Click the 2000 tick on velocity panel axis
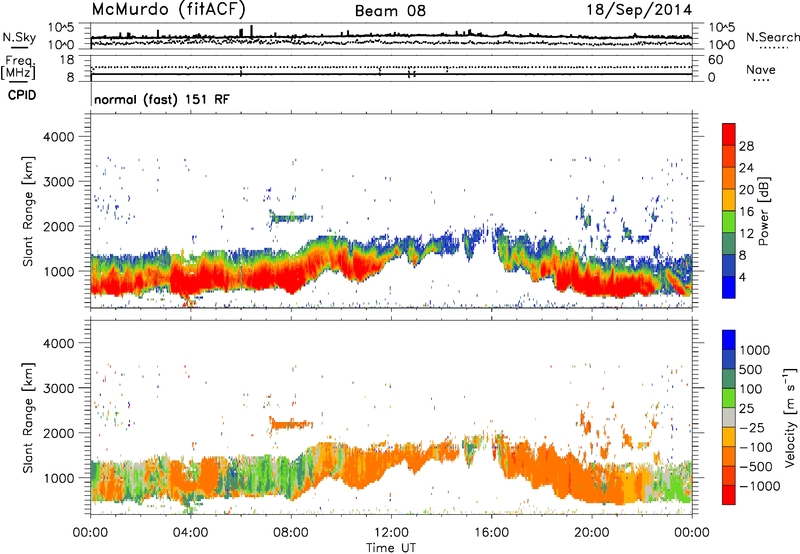This screenshot has width=800, height=554. [58, 433]
